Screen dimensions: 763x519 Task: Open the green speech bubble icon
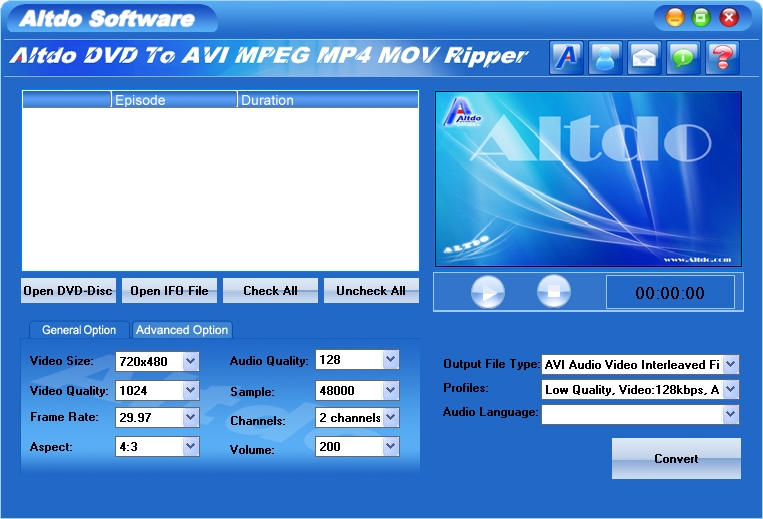point(683,58)
